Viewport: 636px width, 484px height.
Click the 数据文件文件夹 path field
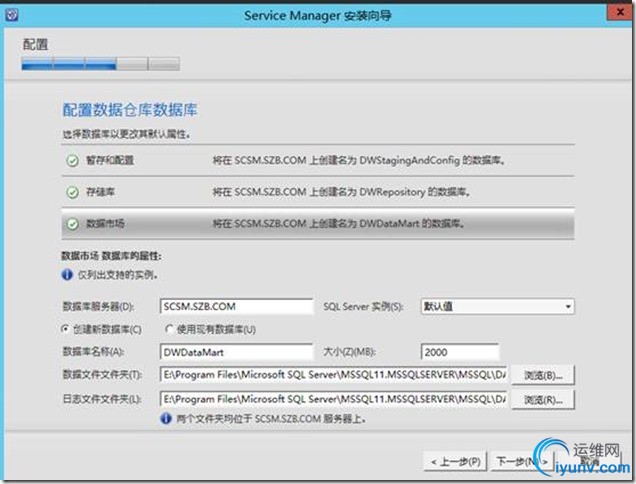(333, 375)
